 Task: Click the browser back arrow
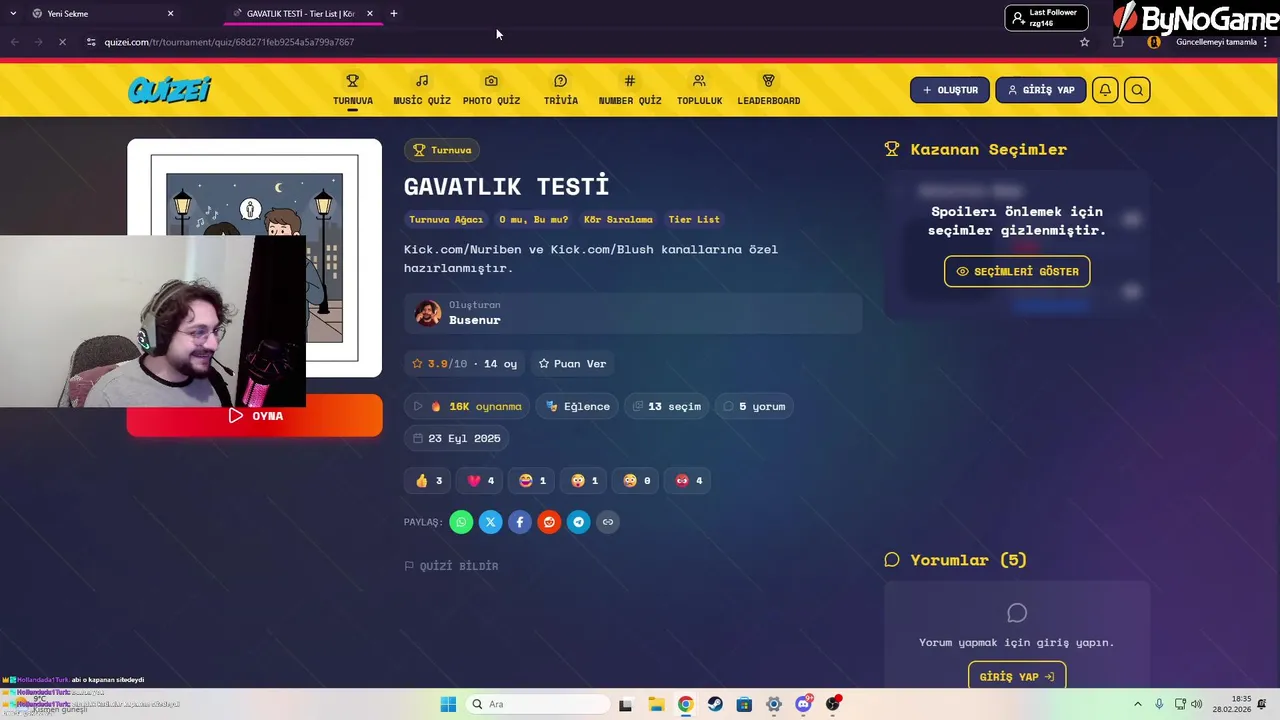tap(14, 42)
